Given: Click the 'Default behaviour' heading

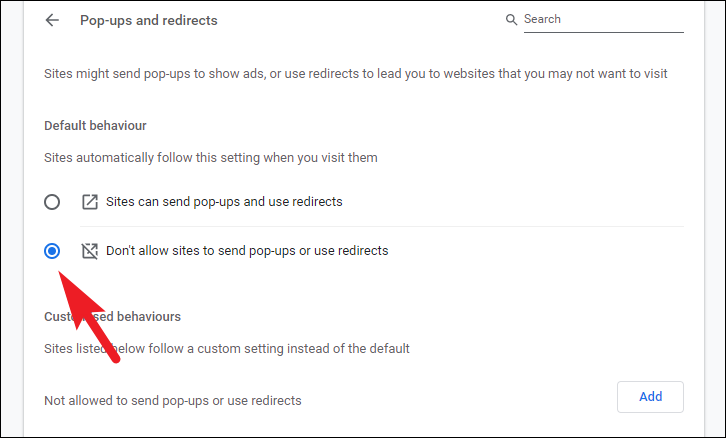Looking at the screenshot, I should [95, 125].
